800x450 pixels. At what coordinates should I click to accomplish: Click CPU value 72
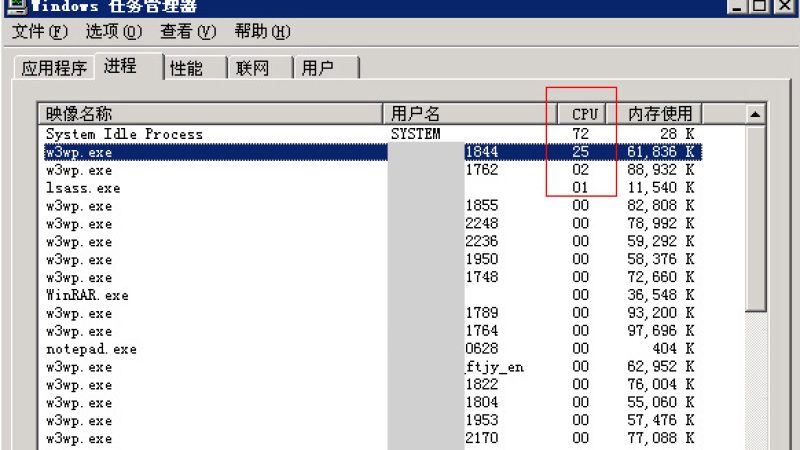click(580, 134)
